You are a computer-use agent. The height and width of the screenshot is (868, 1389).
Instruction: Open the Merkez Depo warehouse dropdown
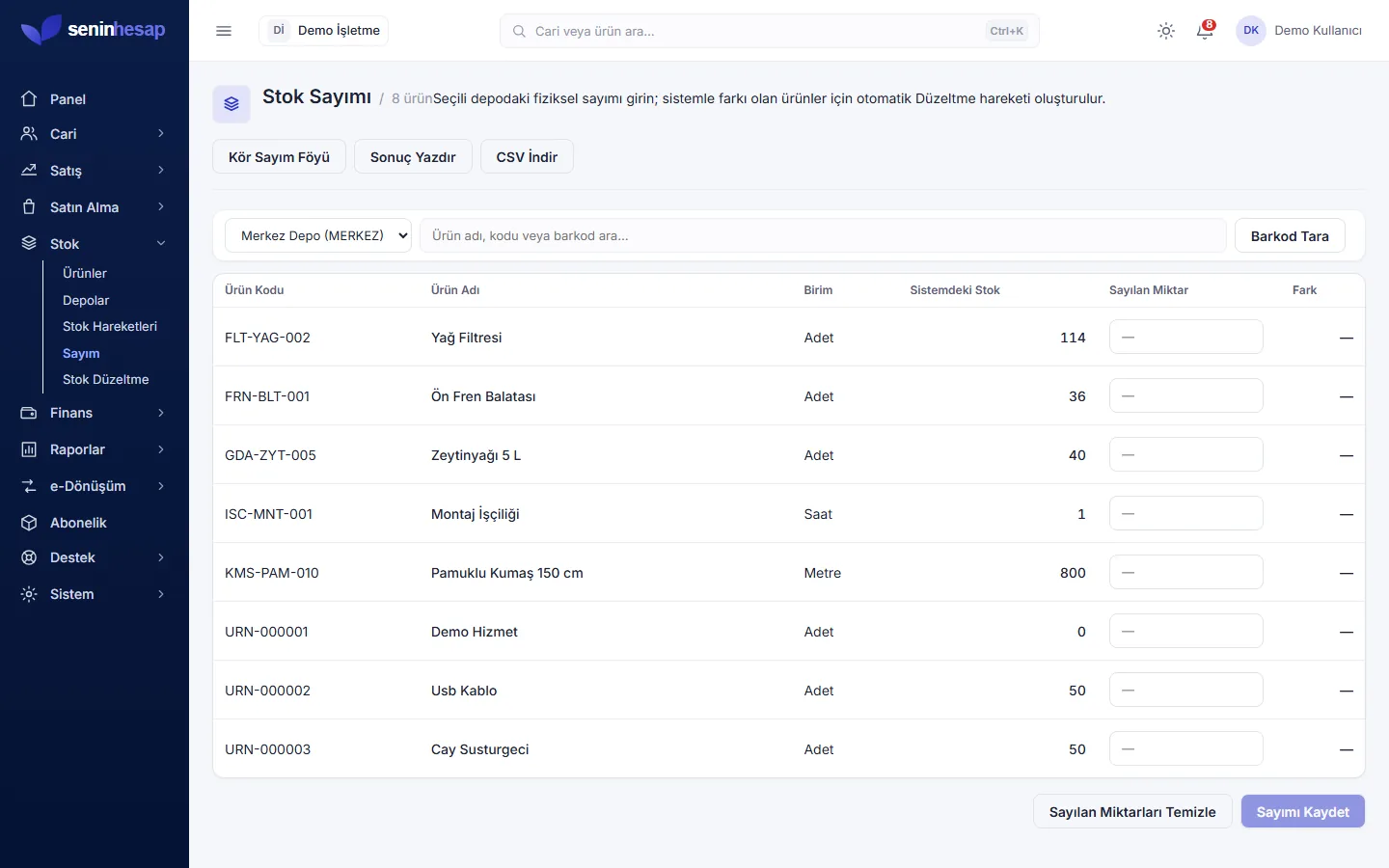click(318, 235)
